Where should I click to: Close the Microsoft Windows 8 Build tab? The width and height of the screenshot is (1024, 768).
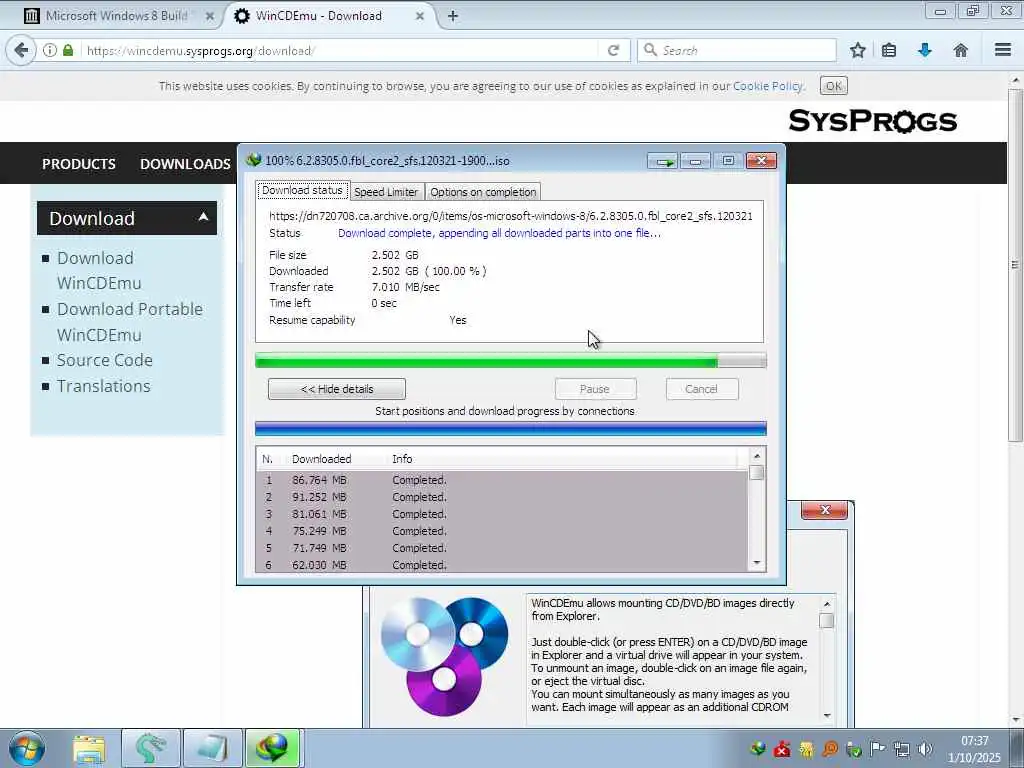pyautogui.click(x=210, y=16)
